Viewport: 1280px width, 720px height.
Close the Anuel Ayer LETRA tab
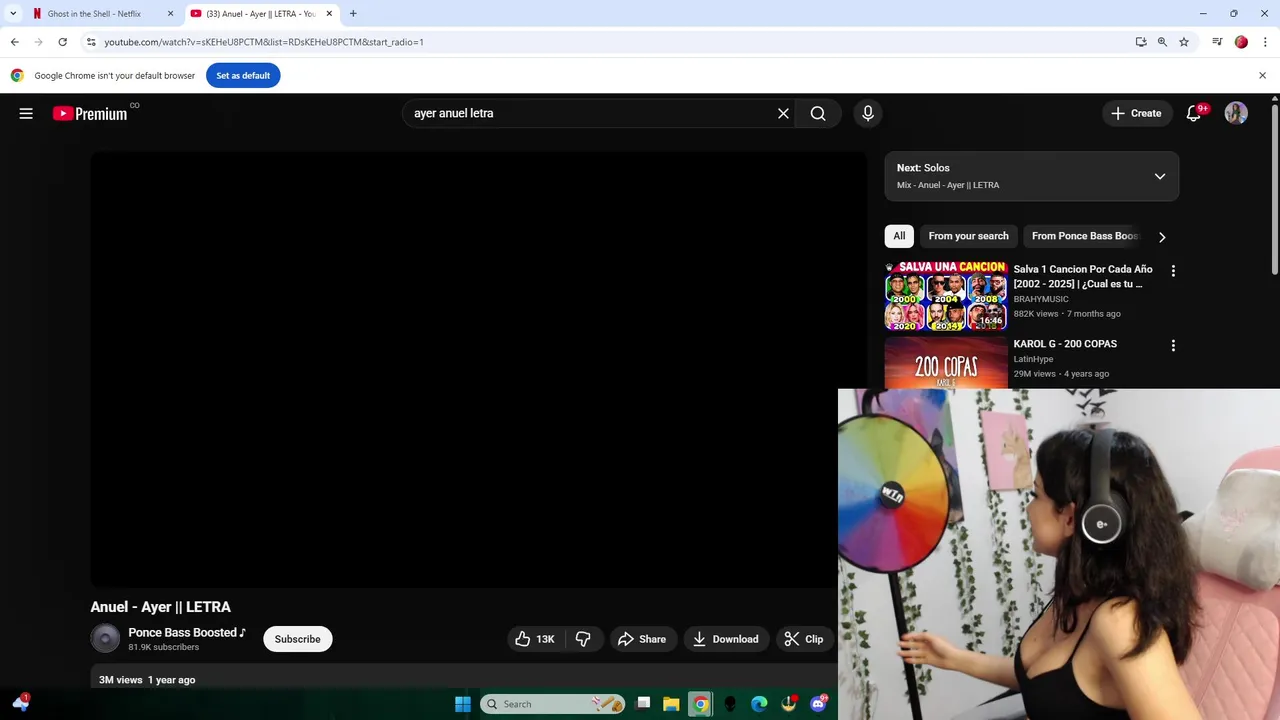(329, 14)
